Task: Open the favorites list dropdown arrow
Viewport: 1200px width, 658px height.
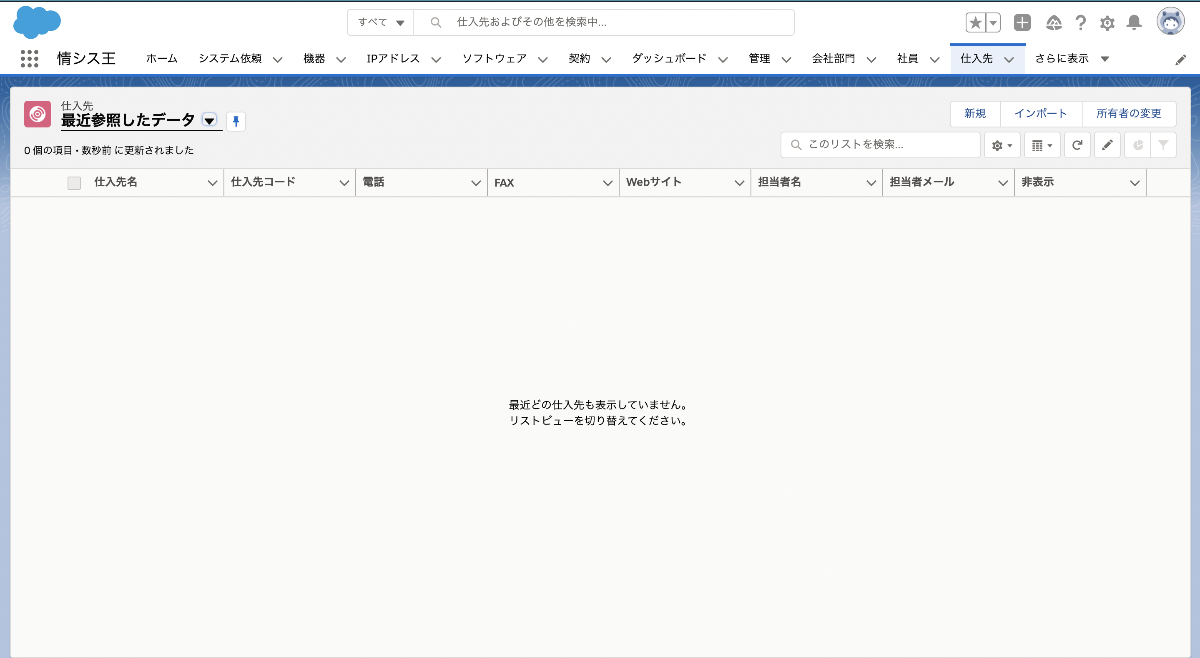Action: 994,23
